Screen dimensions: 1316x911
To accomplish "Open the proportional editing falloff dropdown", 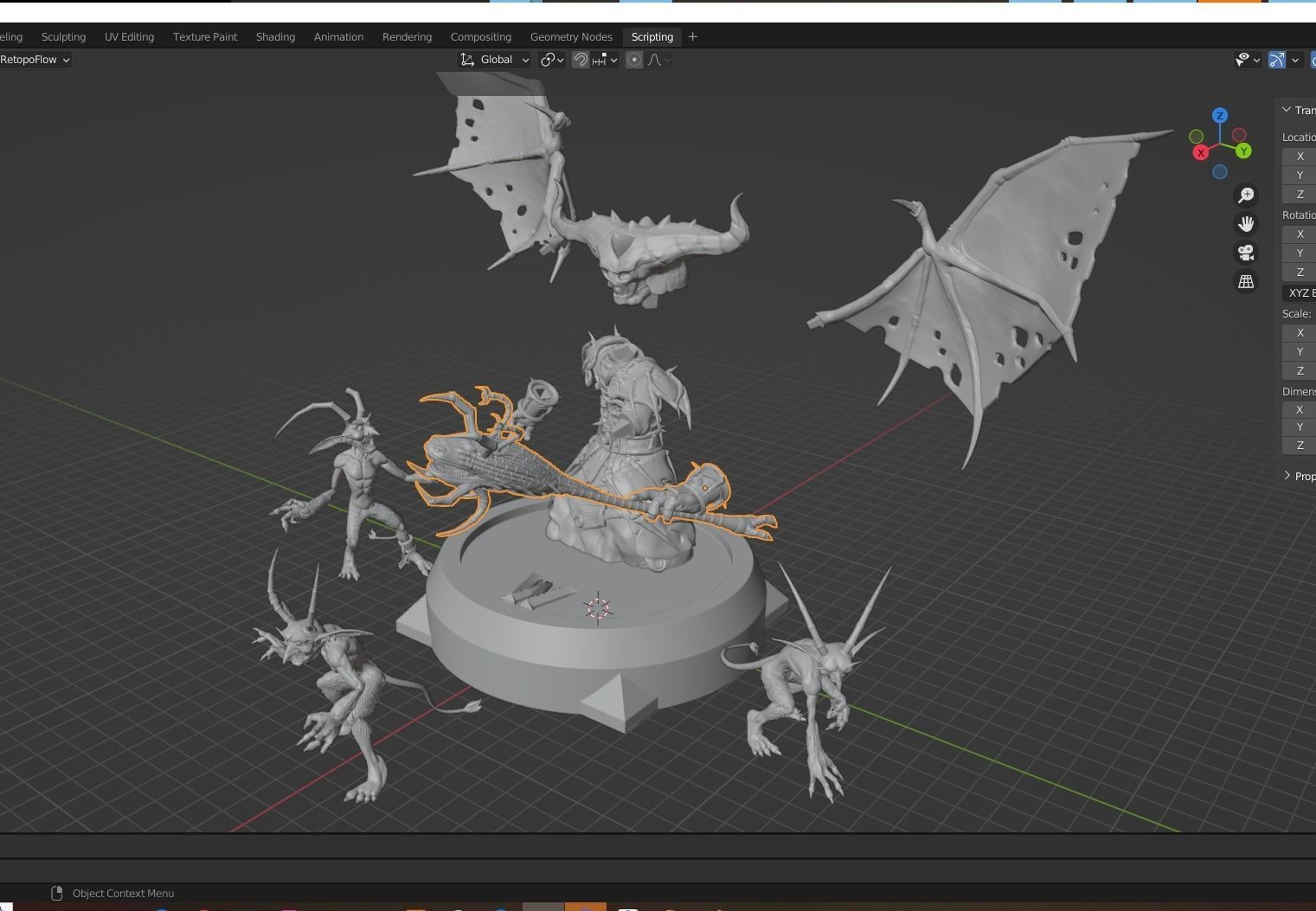I will click(658, 60).
